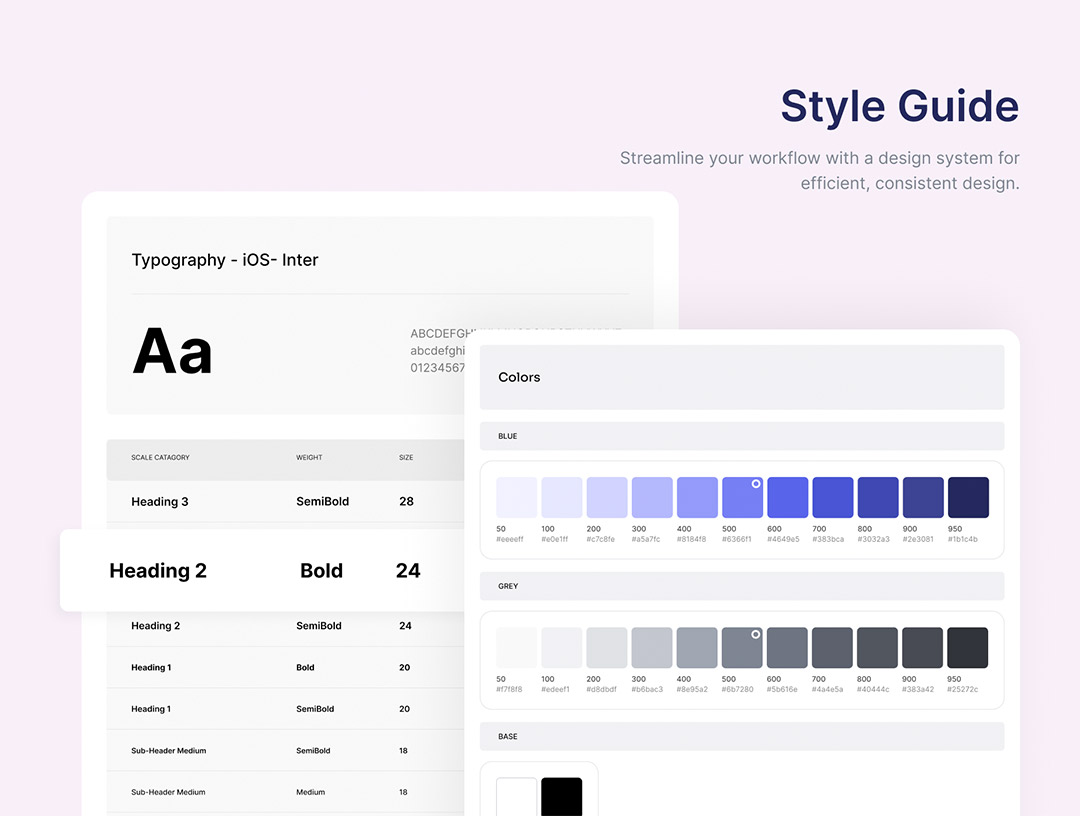Click the large Aa font preview
The height and width of the screenshot is (816, 1080).
click(x=172, y=352)
